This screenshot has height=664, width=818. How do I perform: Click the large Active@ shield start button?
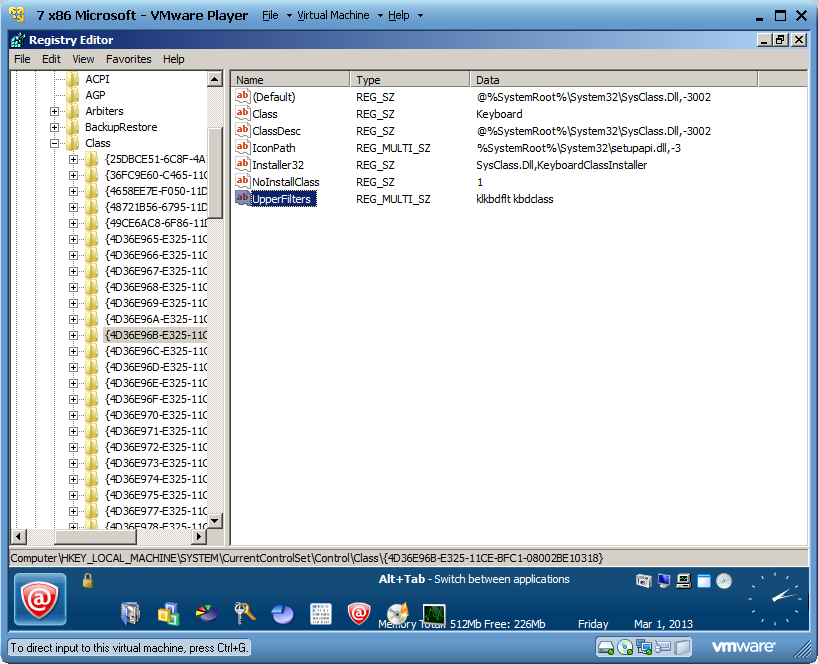[40, 599]
